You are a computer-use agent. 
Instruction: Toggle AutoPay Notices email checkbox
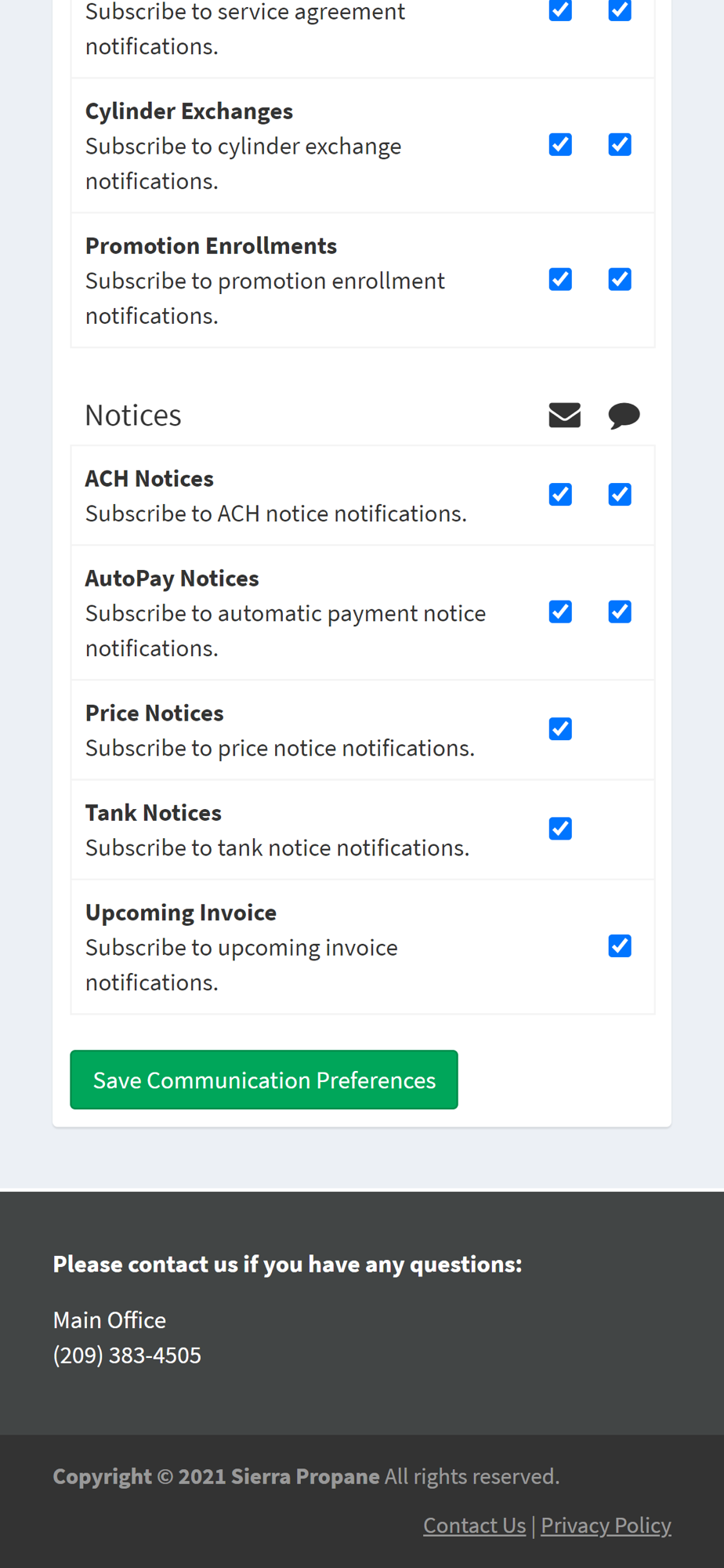560,612
